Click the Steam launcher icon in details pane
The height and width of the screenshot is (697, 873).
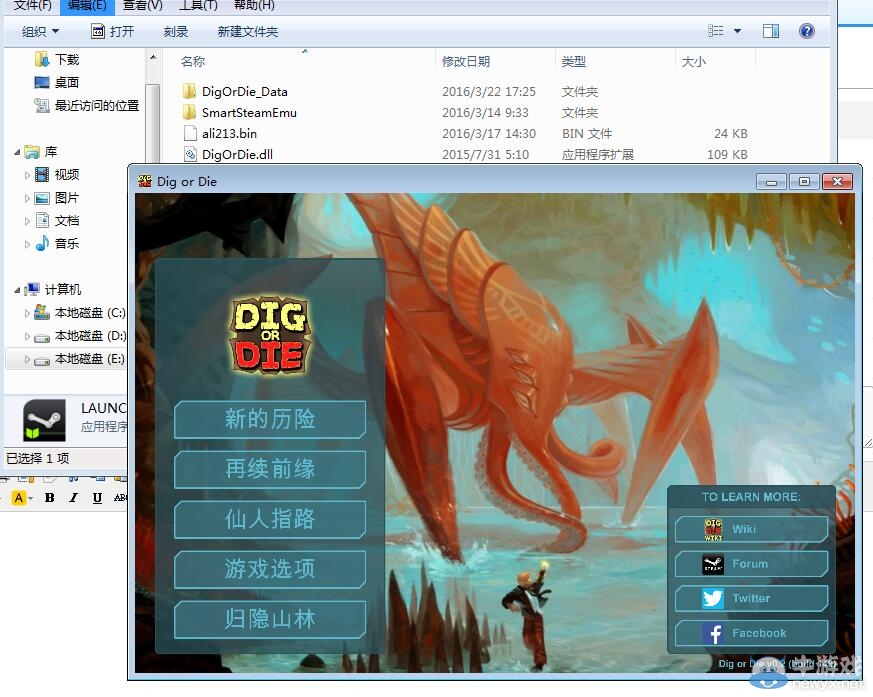coord(44,420)
